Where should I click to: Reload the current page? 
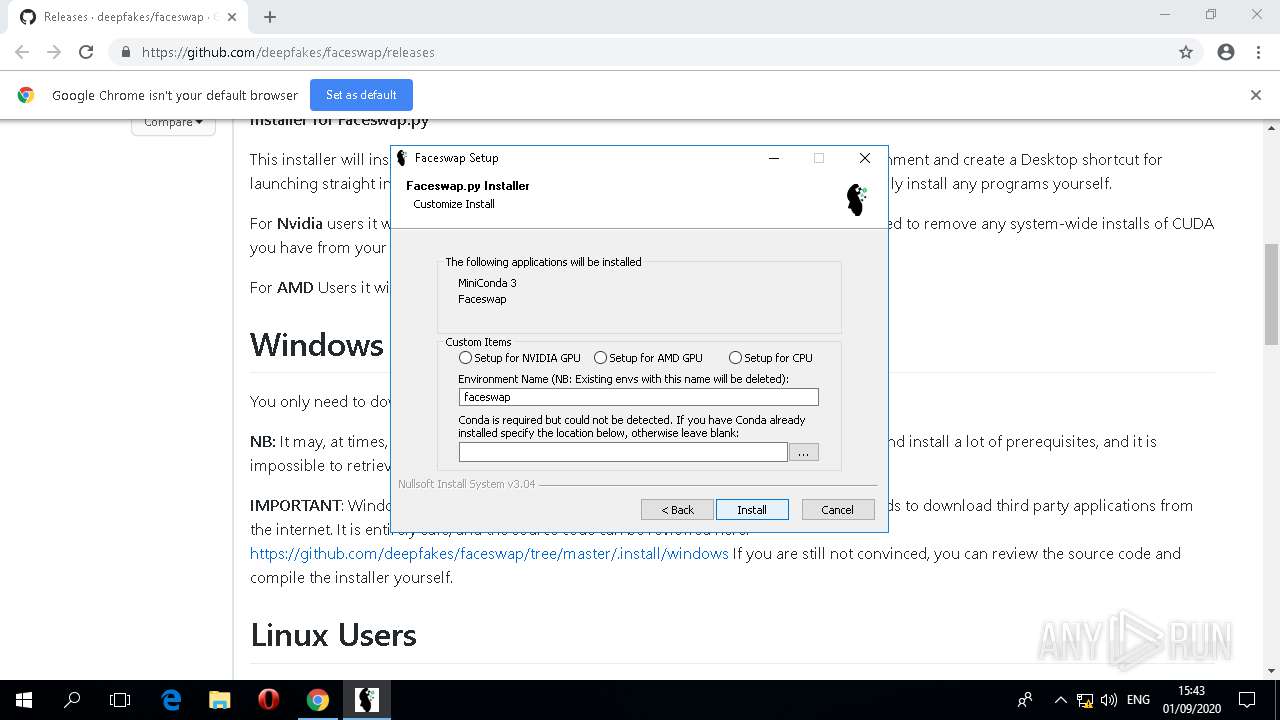tap(86, 52)
